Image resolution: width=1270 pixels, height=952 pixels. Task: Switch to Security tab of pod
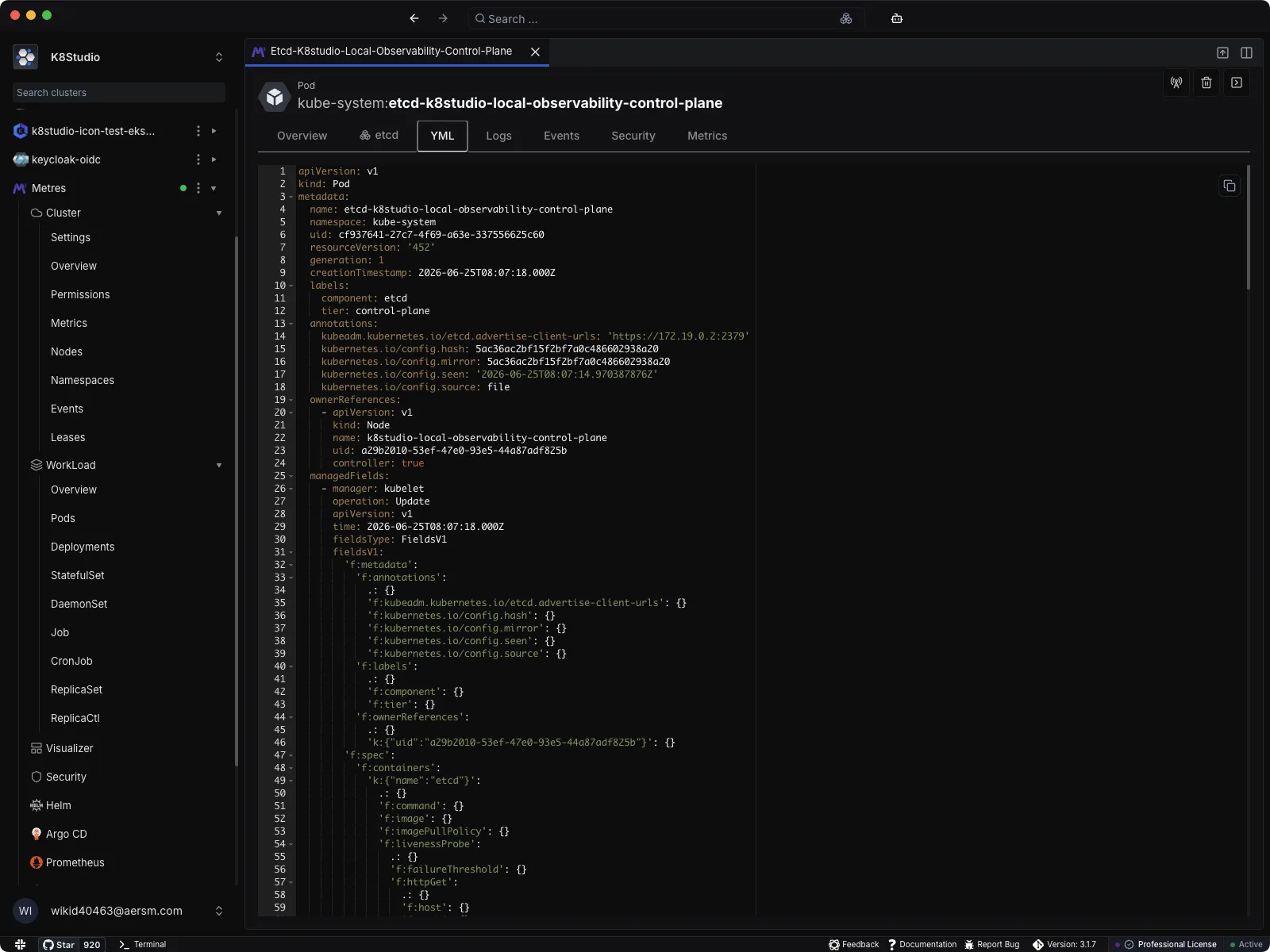tap(633, 136)
